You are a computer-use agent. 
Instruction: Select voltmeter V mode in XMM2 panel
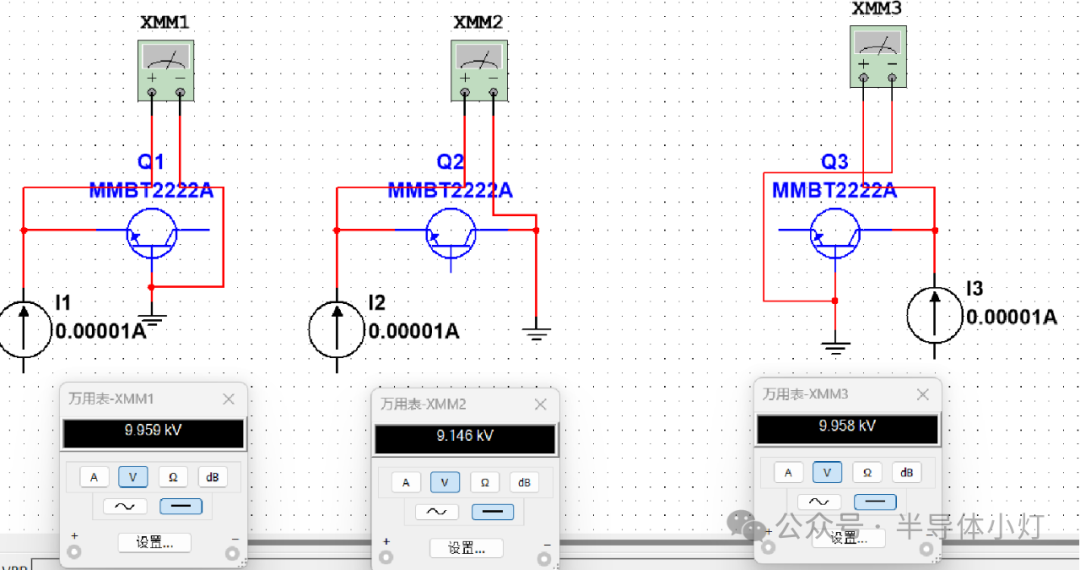click(x=445, y=483)
